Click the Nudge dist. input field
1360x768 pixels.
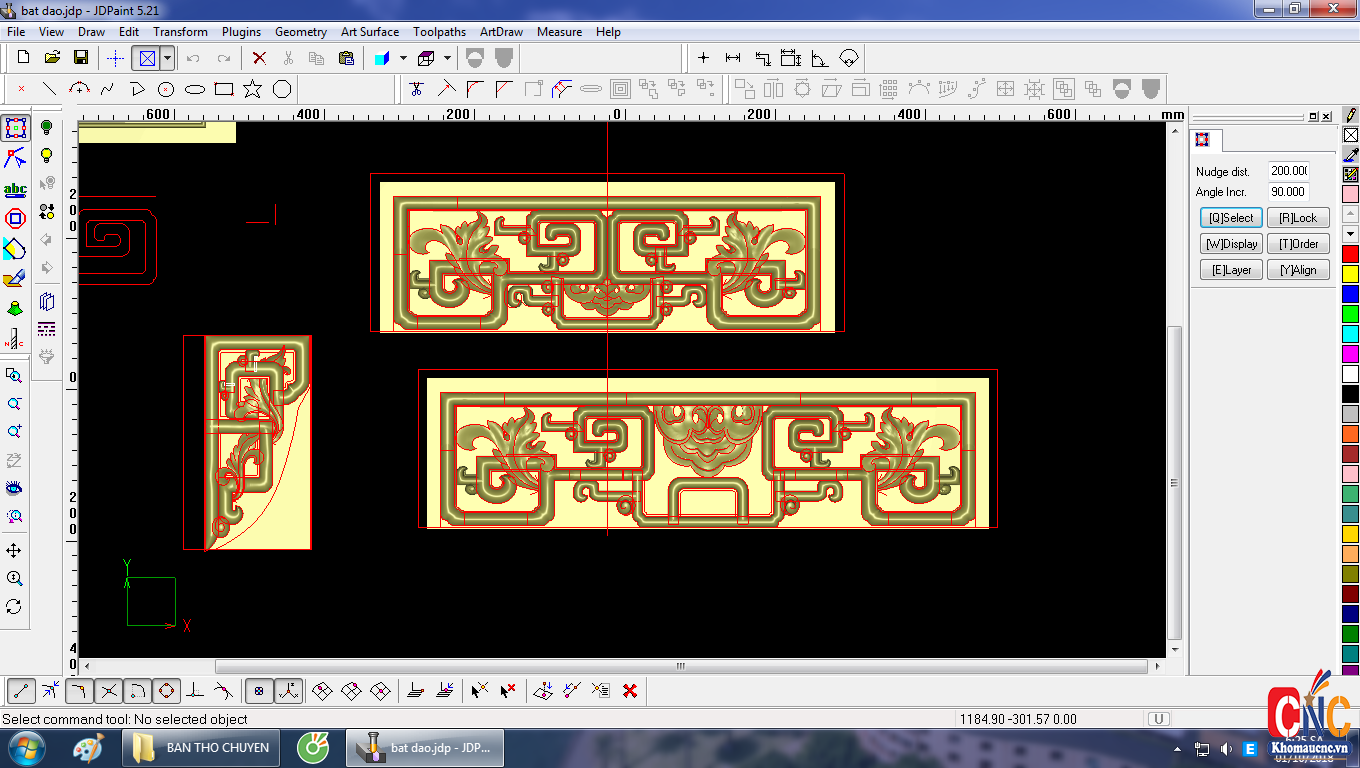(x=1288, y=171)
